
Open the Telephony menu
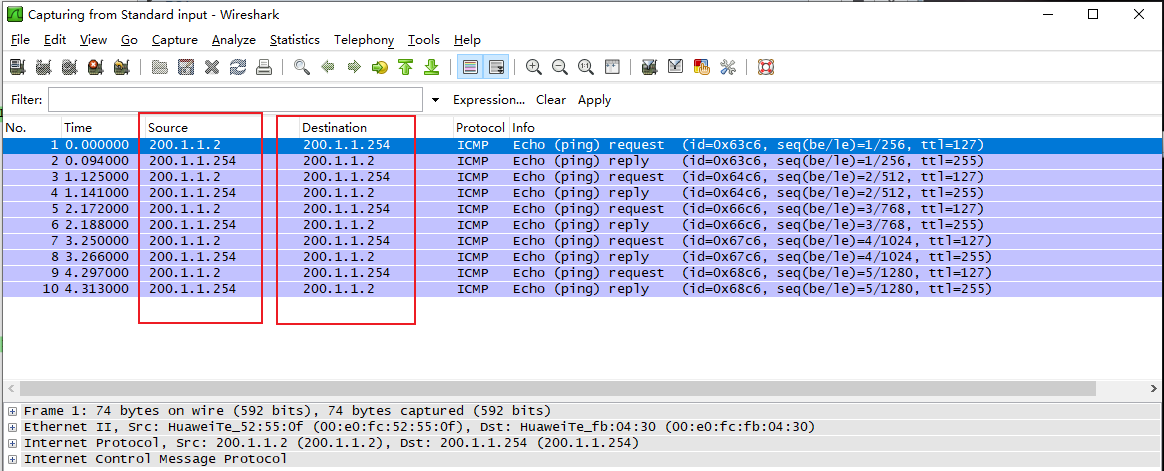(364, 40)
